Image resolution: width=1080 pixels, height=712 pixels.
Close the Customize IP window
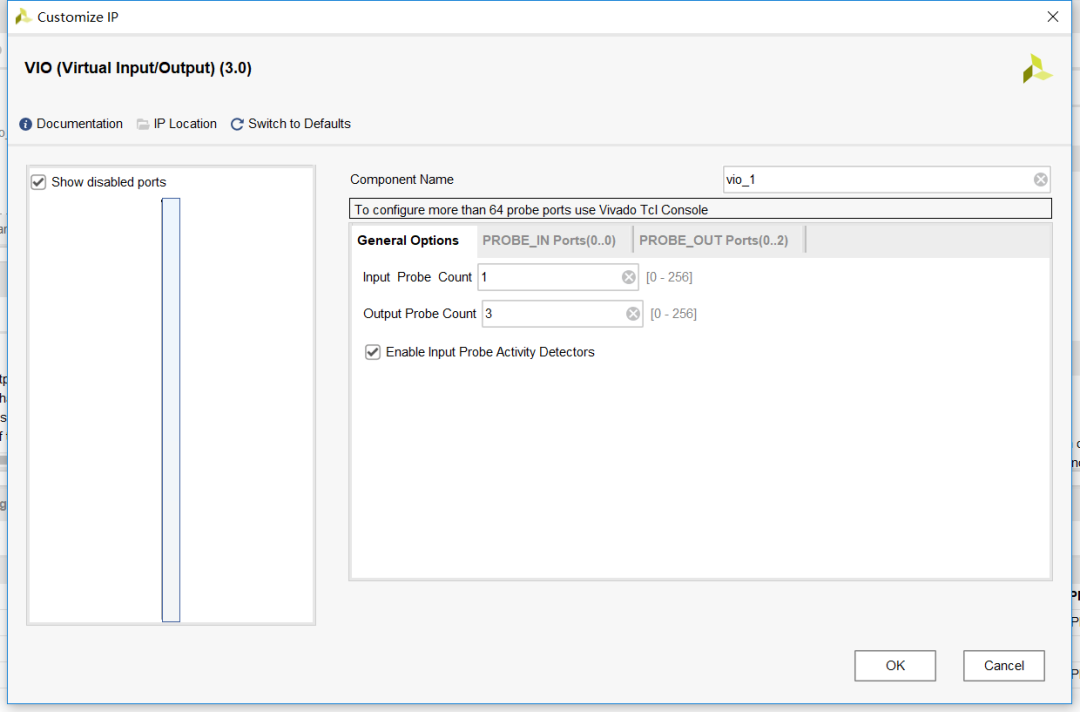pyautogui.click(x=1052, y=17)
